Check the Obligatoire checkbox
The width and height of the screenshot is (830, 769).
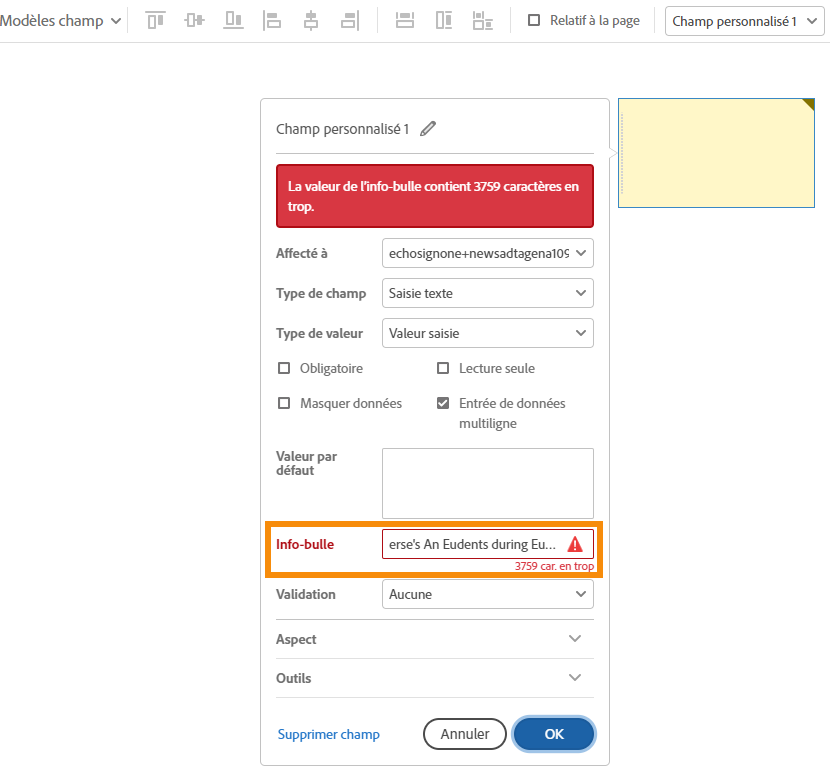(x=284, y=368)
